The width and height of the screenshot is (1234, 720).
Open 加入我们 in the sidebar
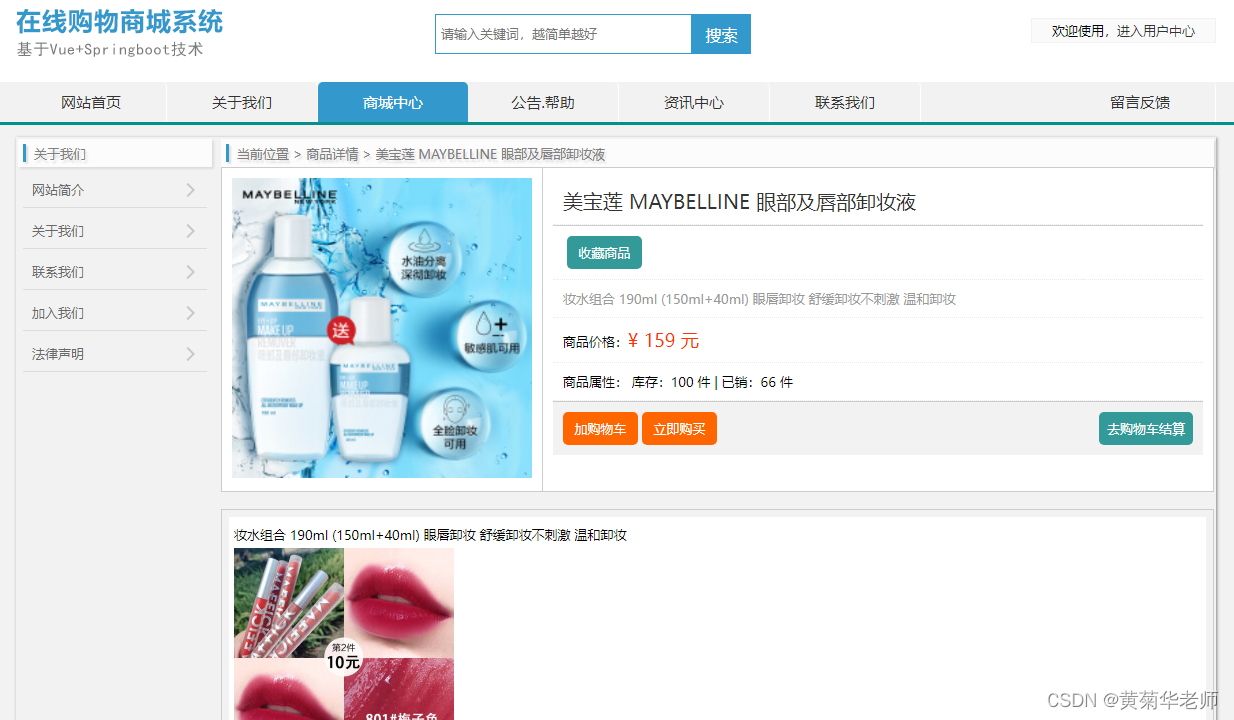pos(114,313)
